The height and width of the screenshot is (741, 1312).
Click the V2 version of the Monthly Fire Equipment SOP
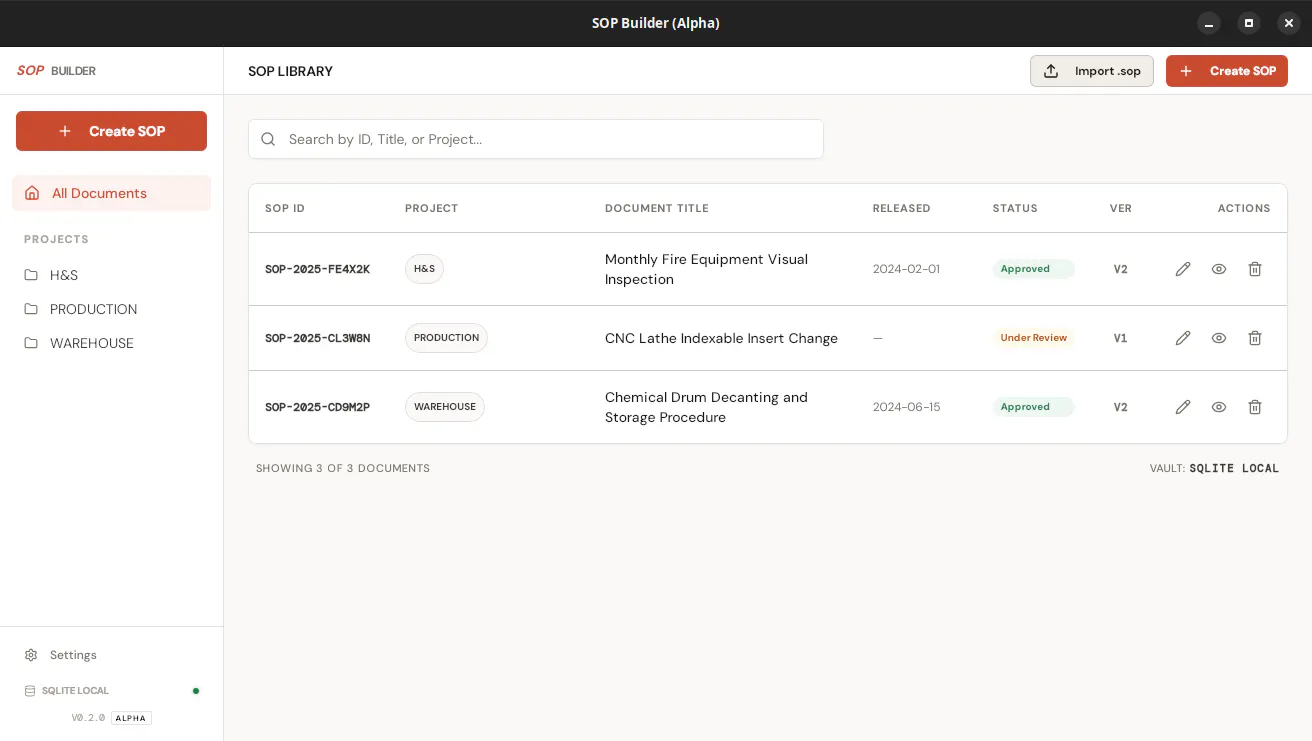click(1120, 269)
